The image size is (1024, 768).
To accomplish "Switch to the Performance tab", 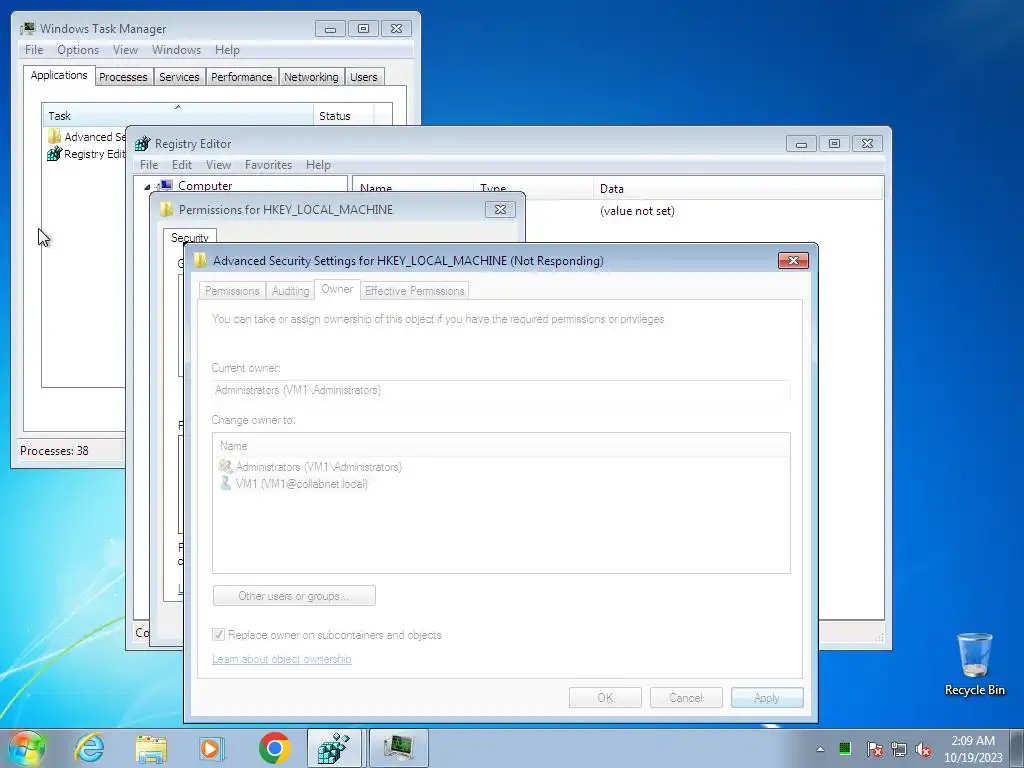I will pyautogui.click(x=242, y=77).
